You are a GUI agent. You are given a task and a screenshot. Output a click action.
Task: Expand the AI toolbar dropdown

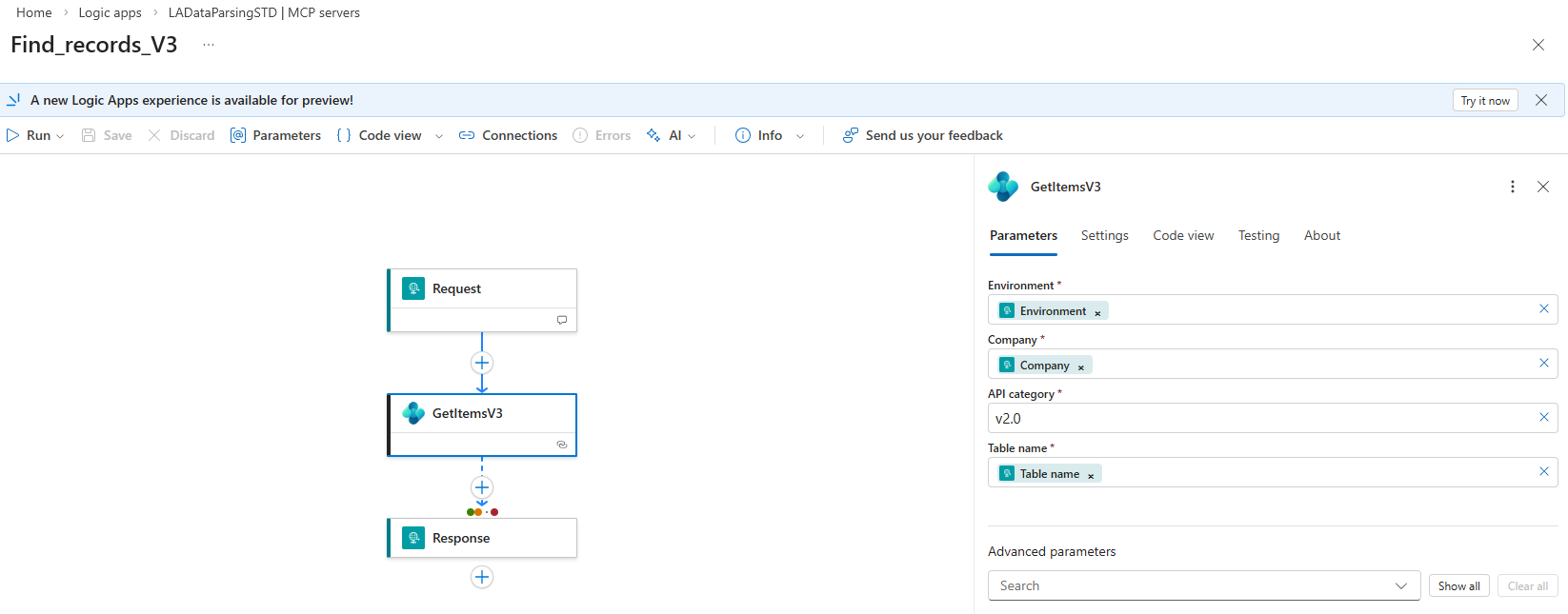692,136
